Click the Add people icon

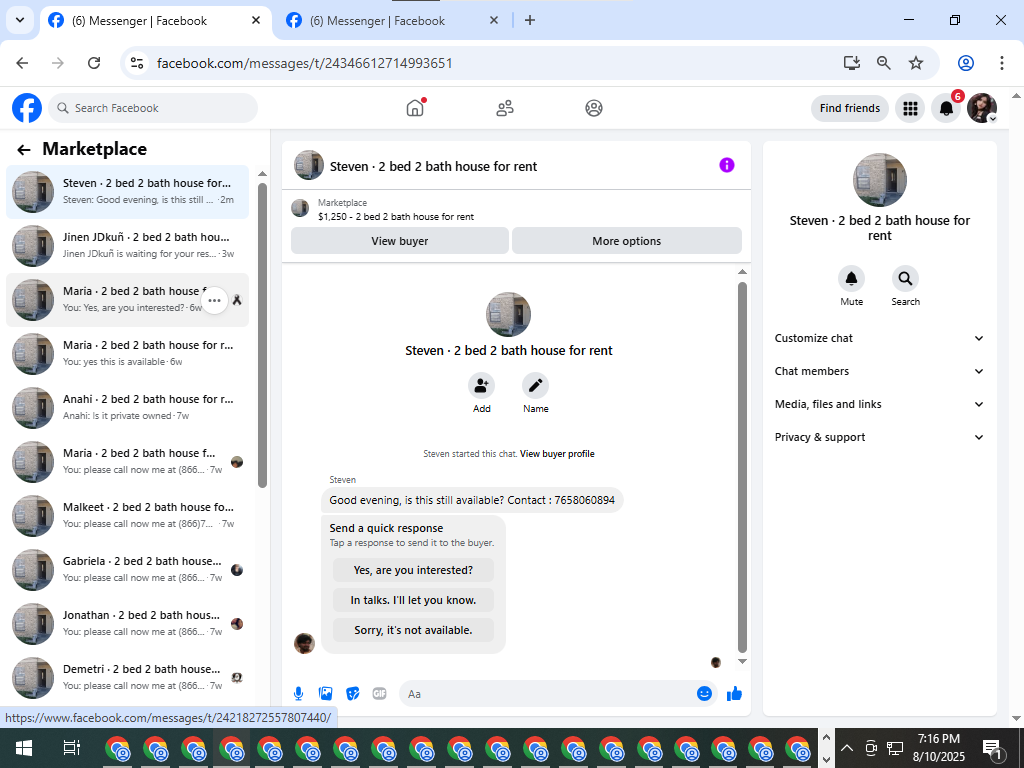[481, 386]
